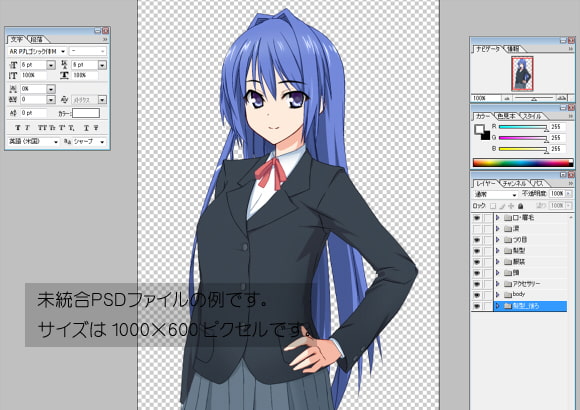The image size is (580, 410).
Task: Click the Navigator zoom percentage field
Action: click(x=486, y=98)
